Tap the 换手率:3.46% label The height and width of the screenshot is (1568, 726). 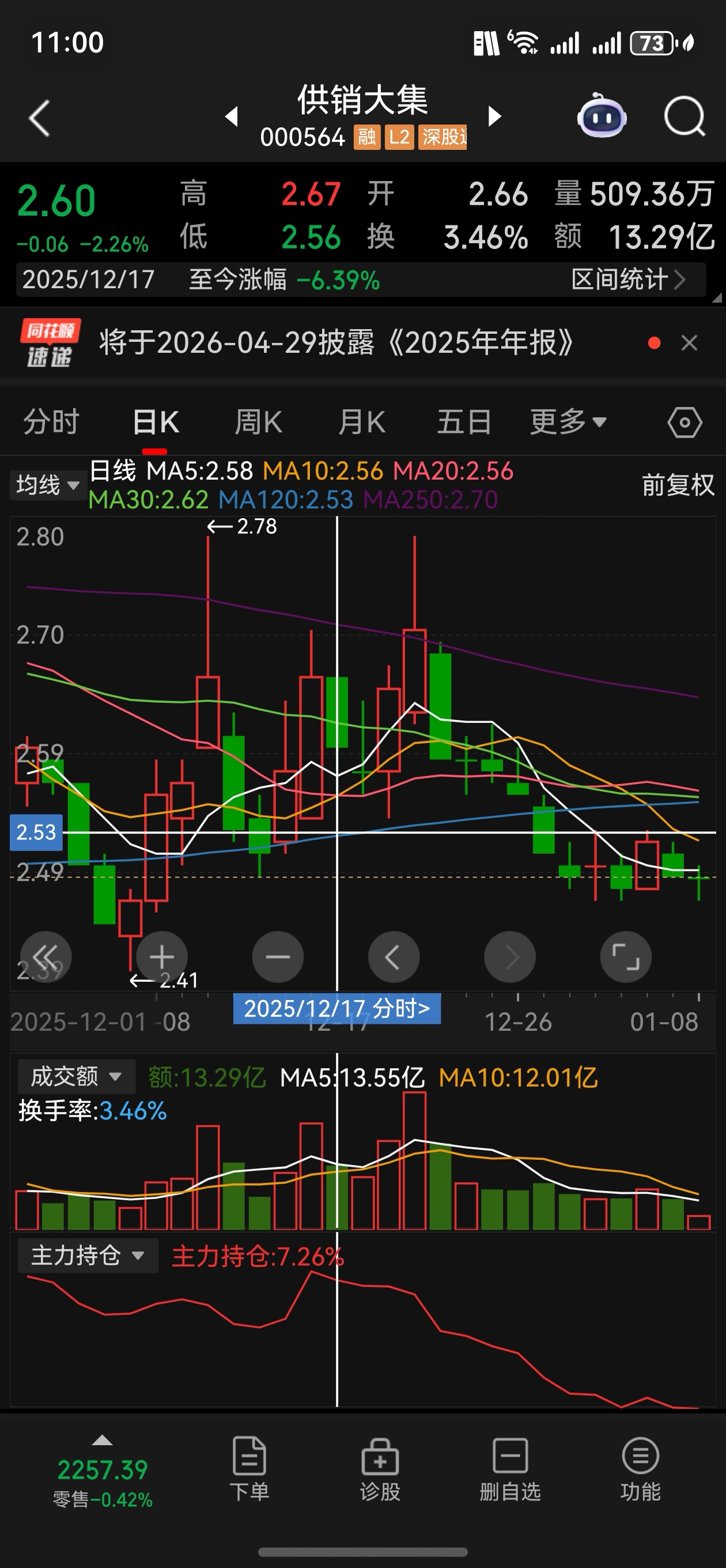93,1111
